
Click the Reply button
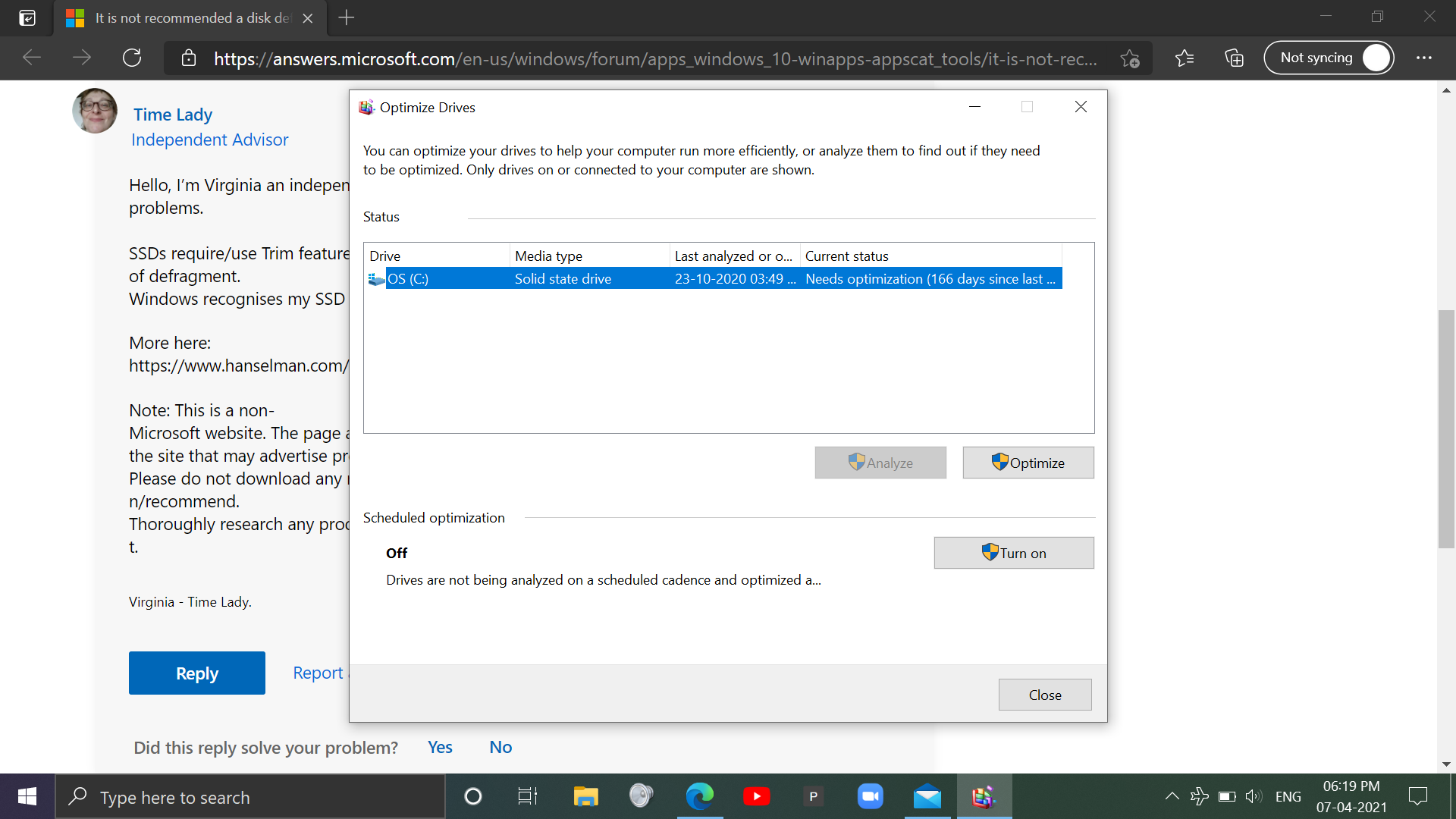(197, 673)
